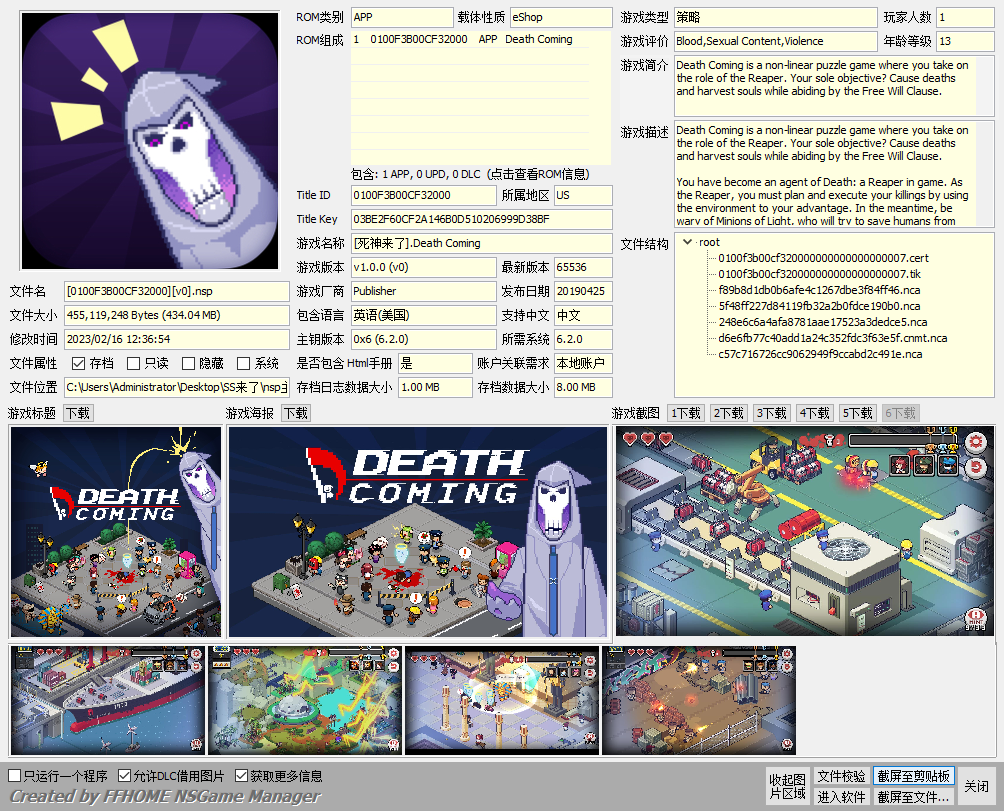The width and height of the screenshot is (1004, 811).
Task: Toggle the 系统 system attribute checkbox
Action: click(x=243, y=364)
